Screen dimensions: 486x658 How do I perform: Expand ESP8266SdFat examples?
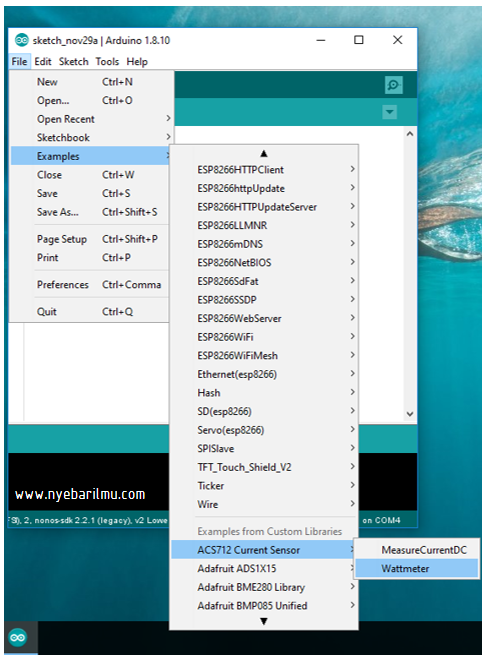click(264, 281)
